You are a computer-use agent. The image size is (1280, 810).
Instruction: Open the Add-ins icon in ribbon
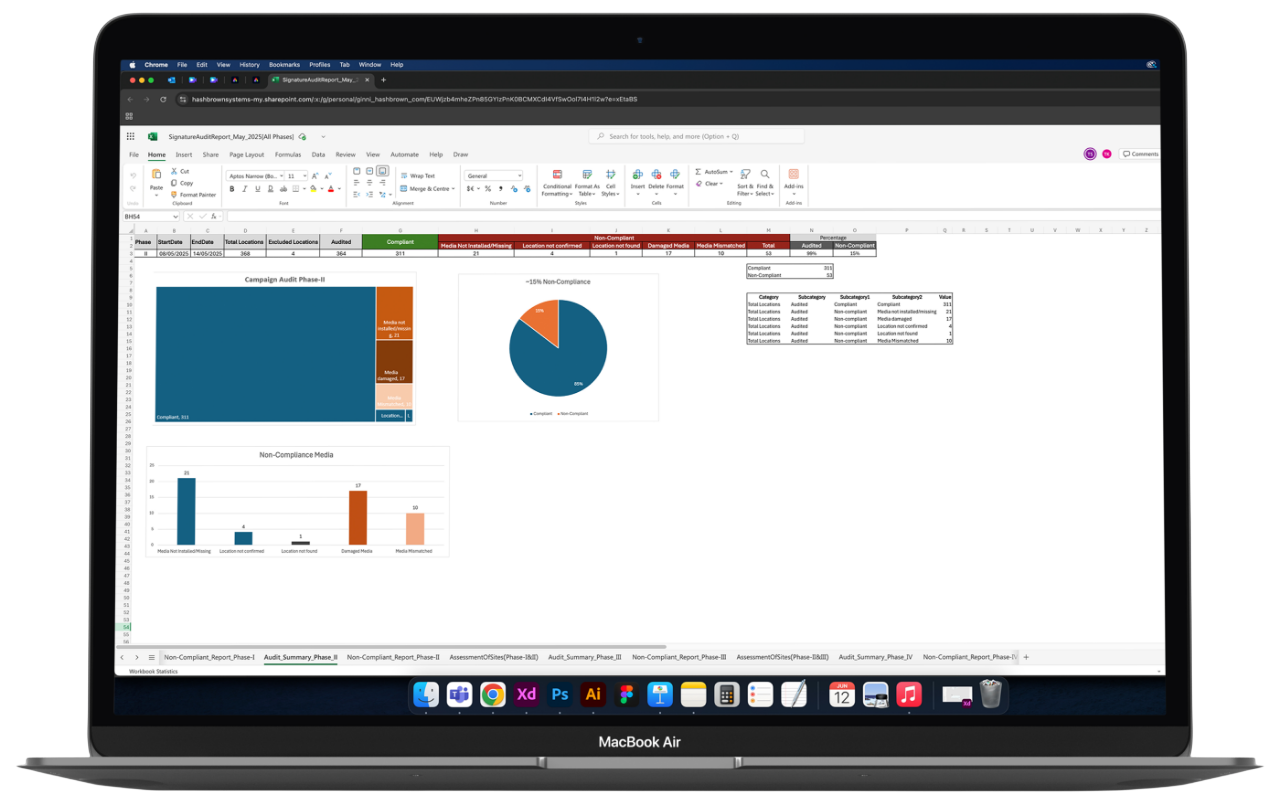point(793,175)
